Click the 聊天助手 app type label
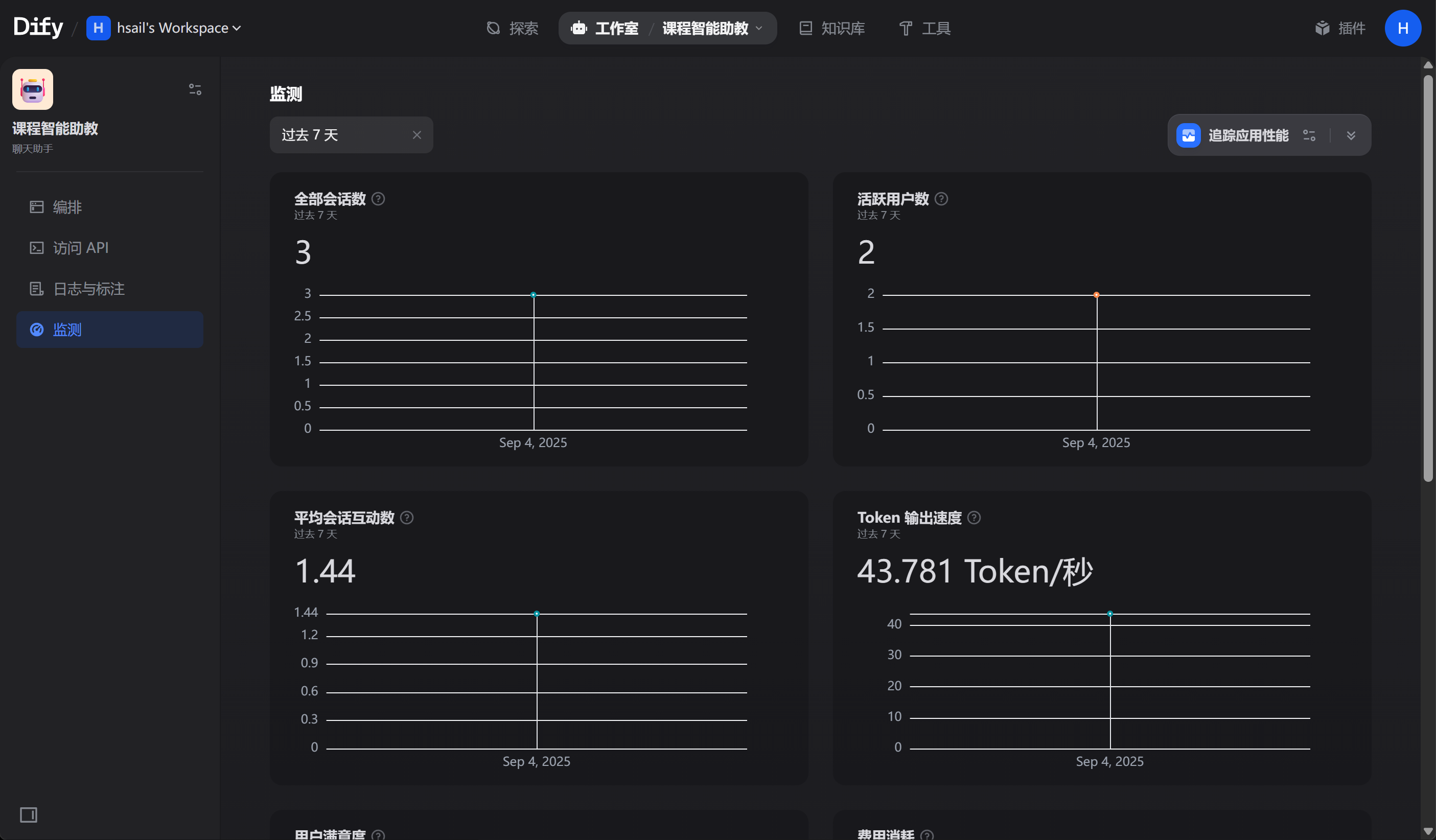 33,149
